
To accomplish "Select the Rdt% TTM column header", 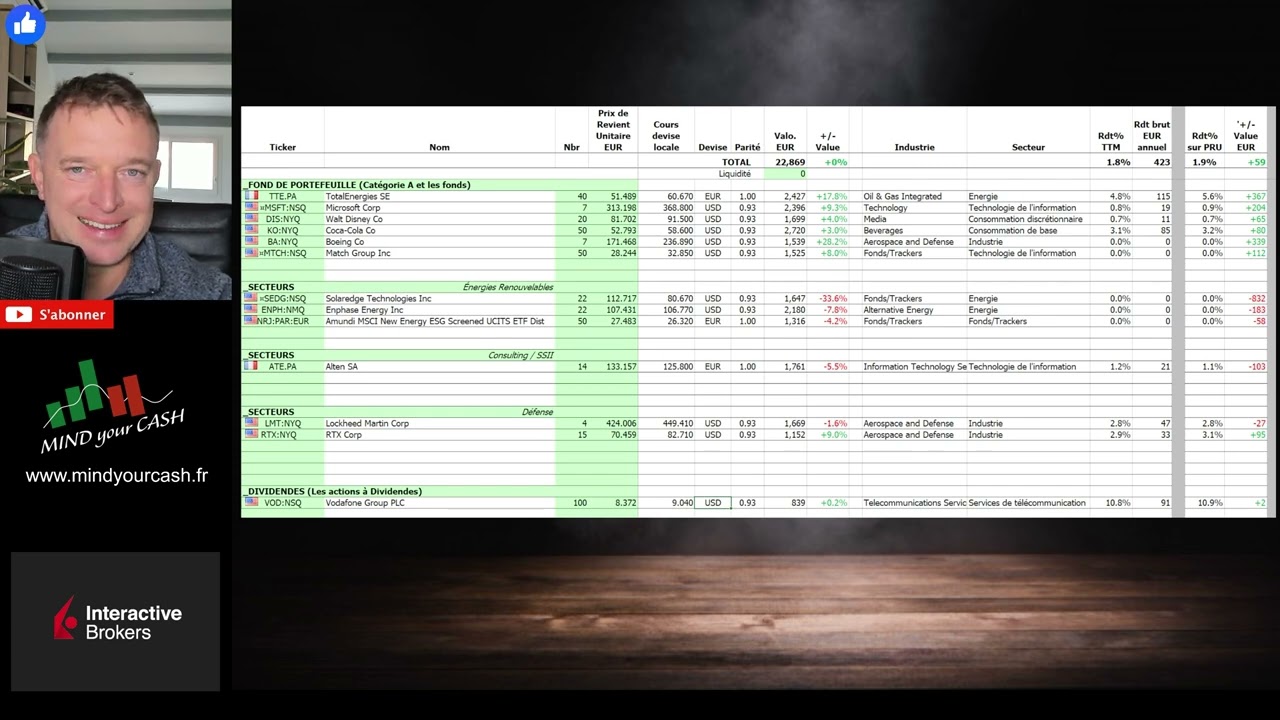I will [1110, 142].
